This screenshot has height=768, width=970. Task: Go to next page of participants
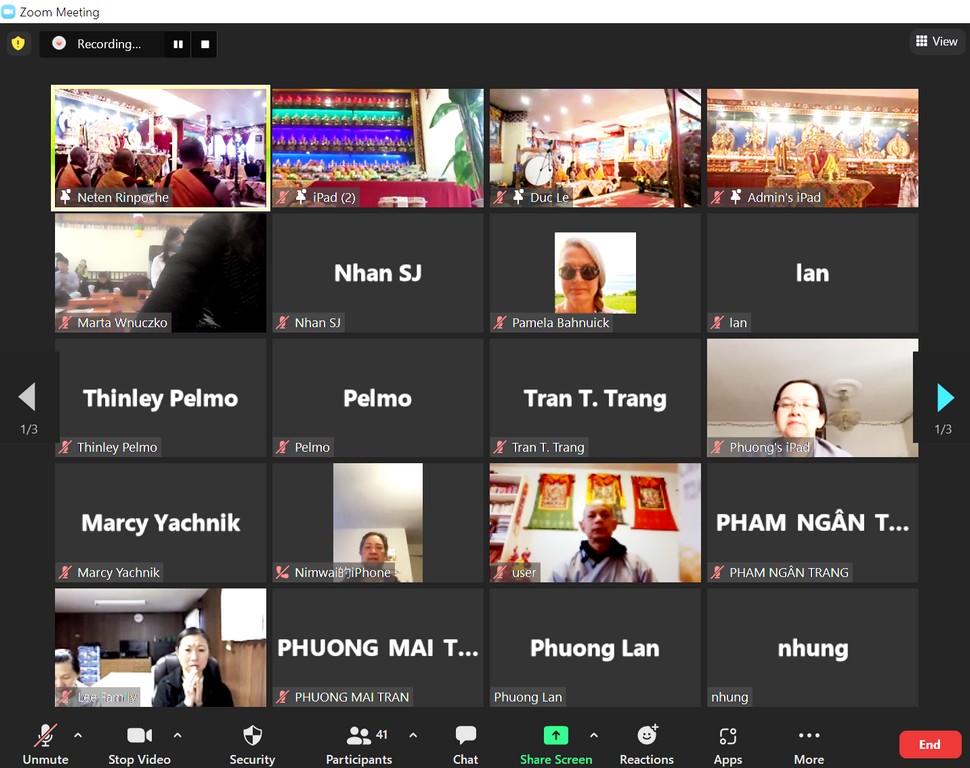pyautogui.click(x=944, y=398)
